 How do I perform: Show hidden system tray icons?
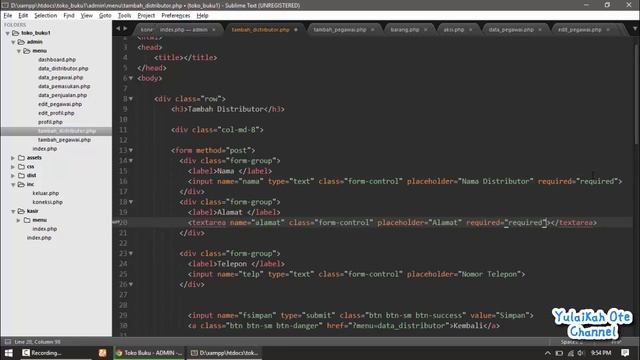[547, 353]
